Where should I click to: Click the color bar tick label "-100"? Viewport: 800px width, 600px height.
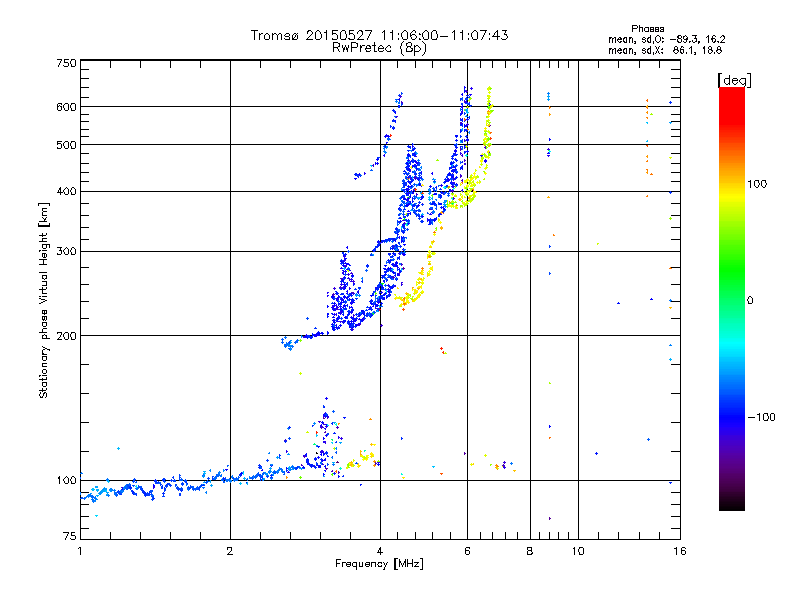(761, 417)
